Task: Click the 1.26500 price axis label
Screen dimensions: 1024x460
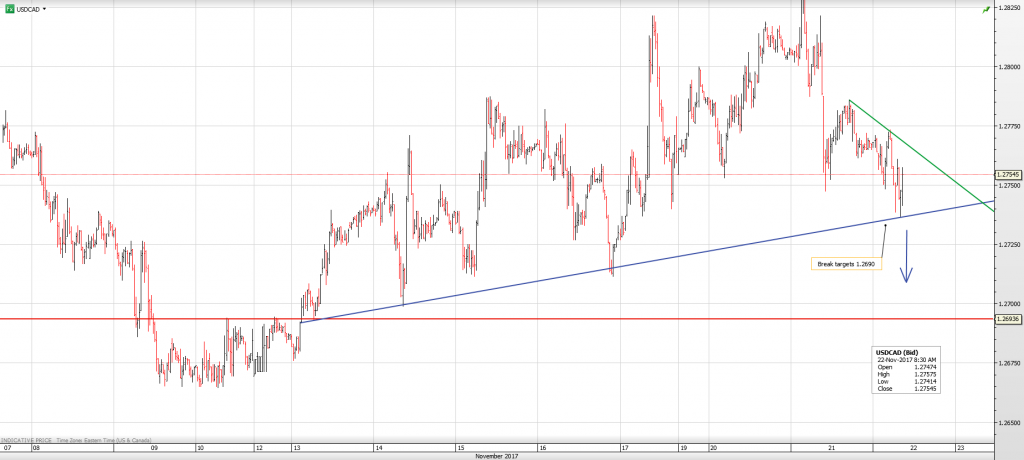Action: click(1008, 423)
